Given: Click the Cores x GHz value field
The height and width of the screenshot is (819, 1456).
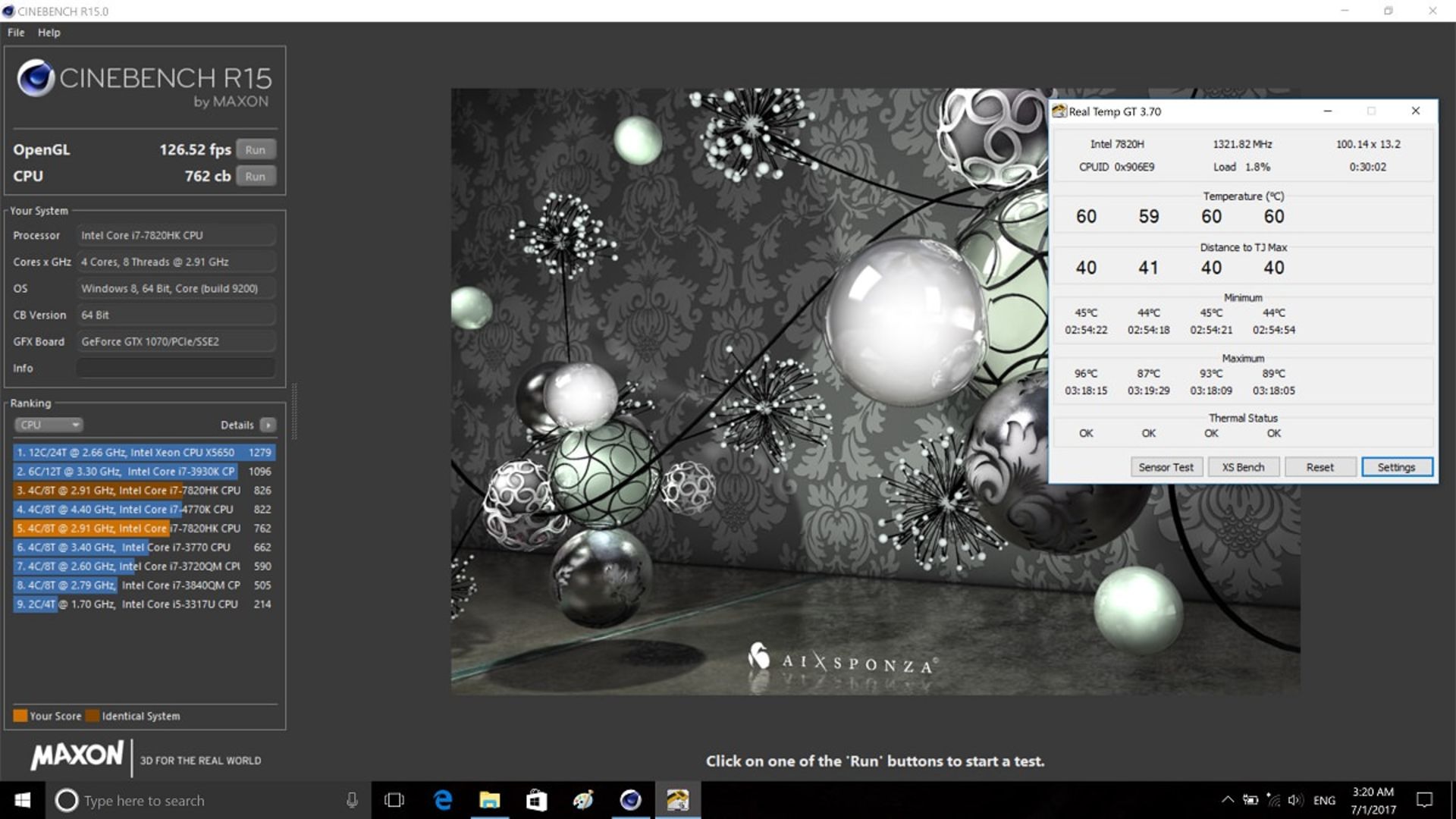Looking at the screenshot, I should point(176,262).
